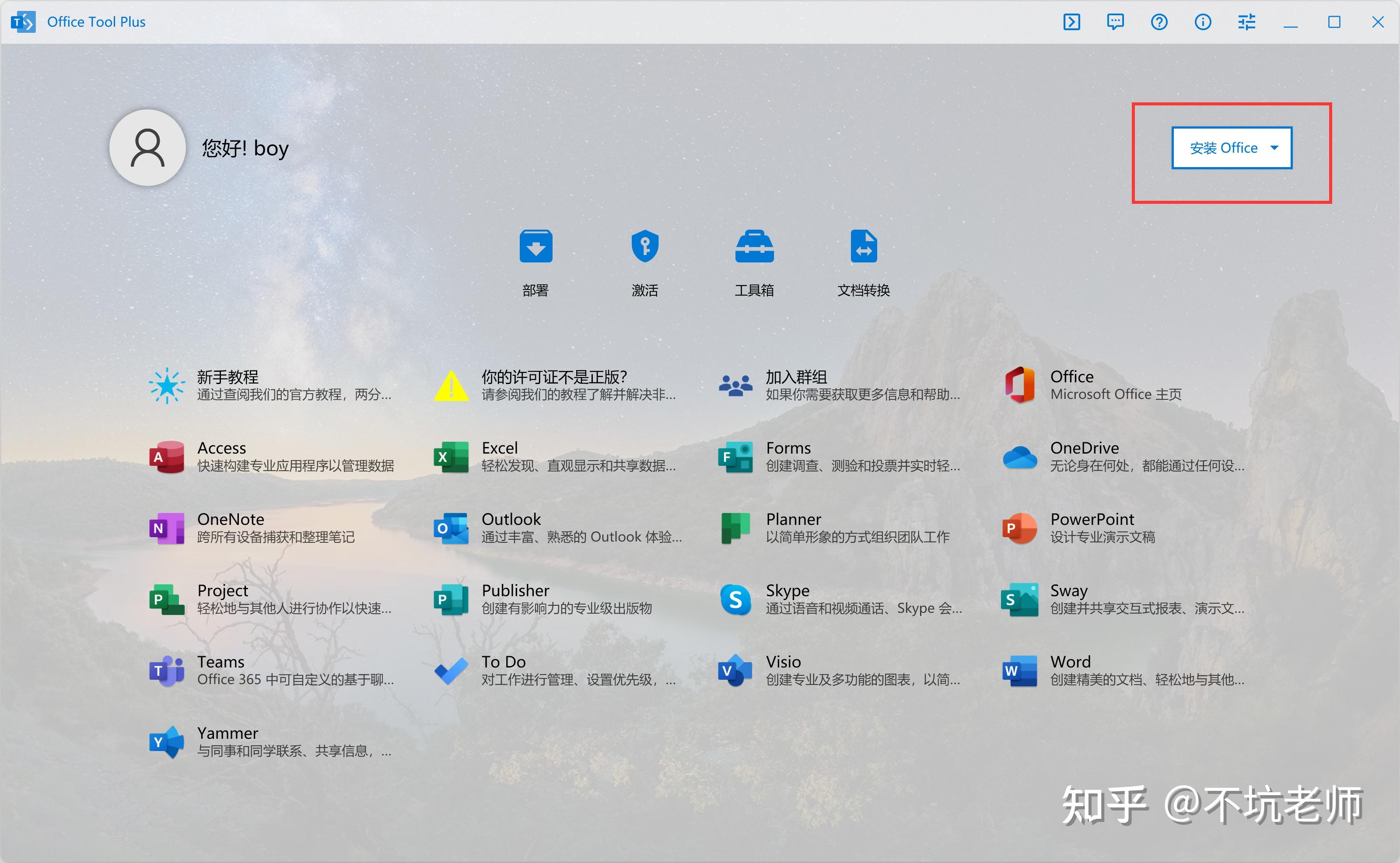
Task: Click the Access description 快速构建专业应用程序
Action: pos(296,466)
